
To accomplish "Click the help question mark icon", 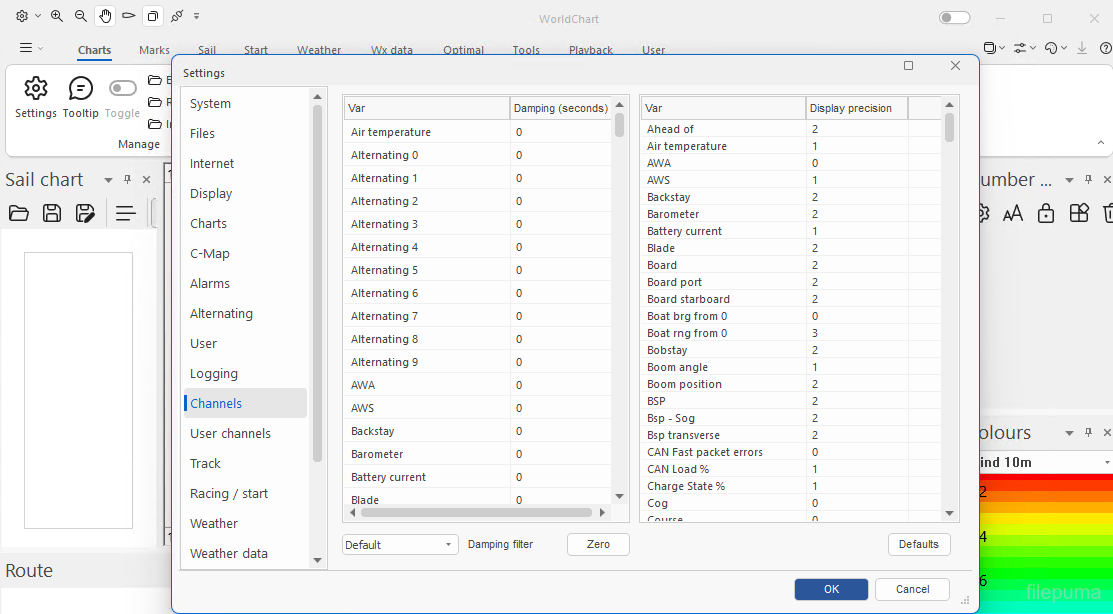I will pyautogui.click(x=1105, y=48).
